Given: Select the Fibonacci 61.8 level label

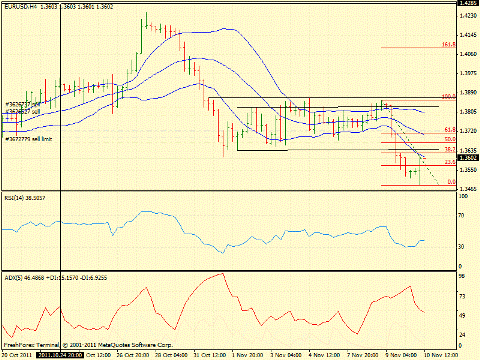Looking at the screenshot, I should (x=450, y=130).
